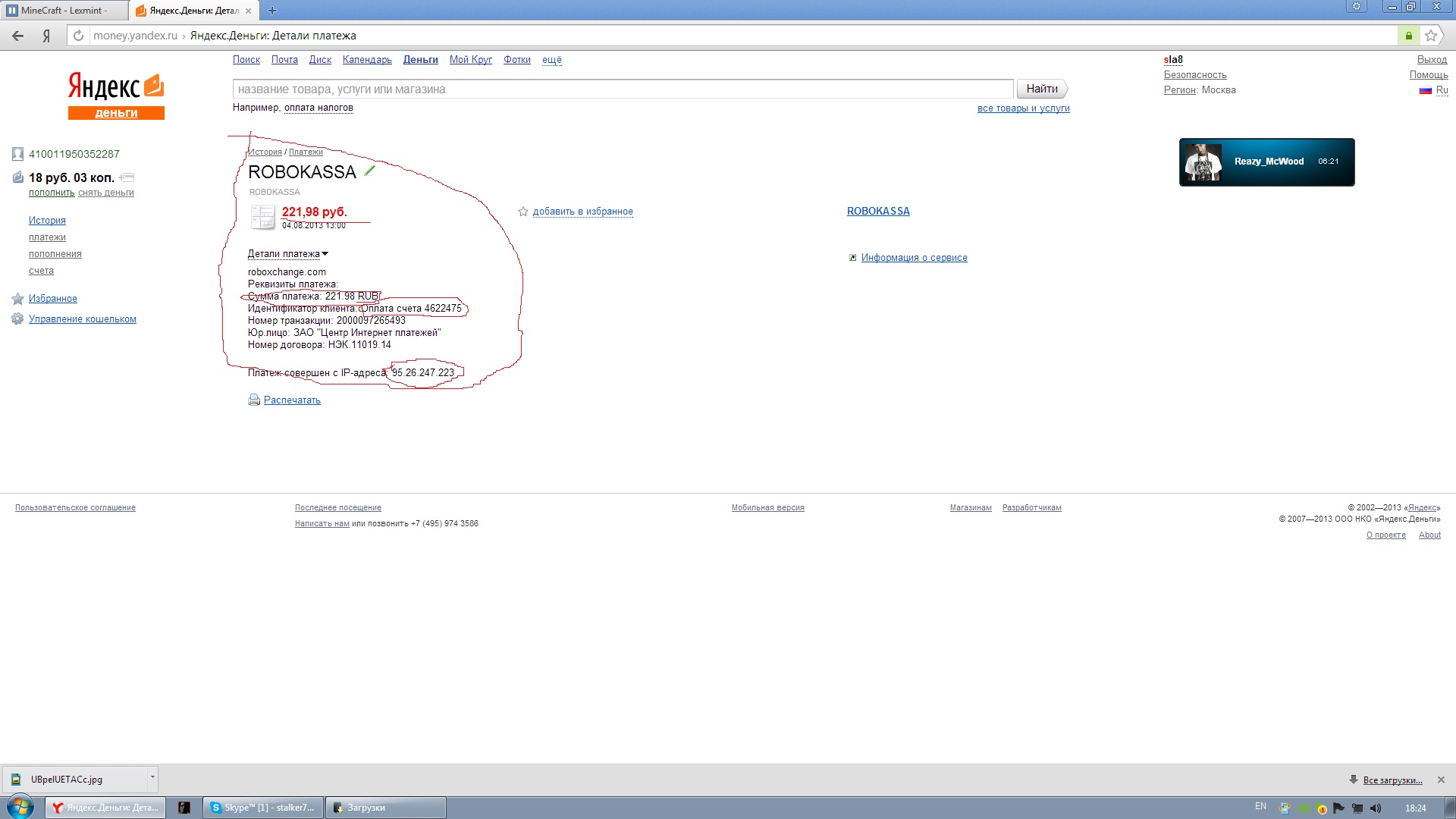Open История in the left sidebar
This screenshot has width=1456, height=819.
[47, 221]
